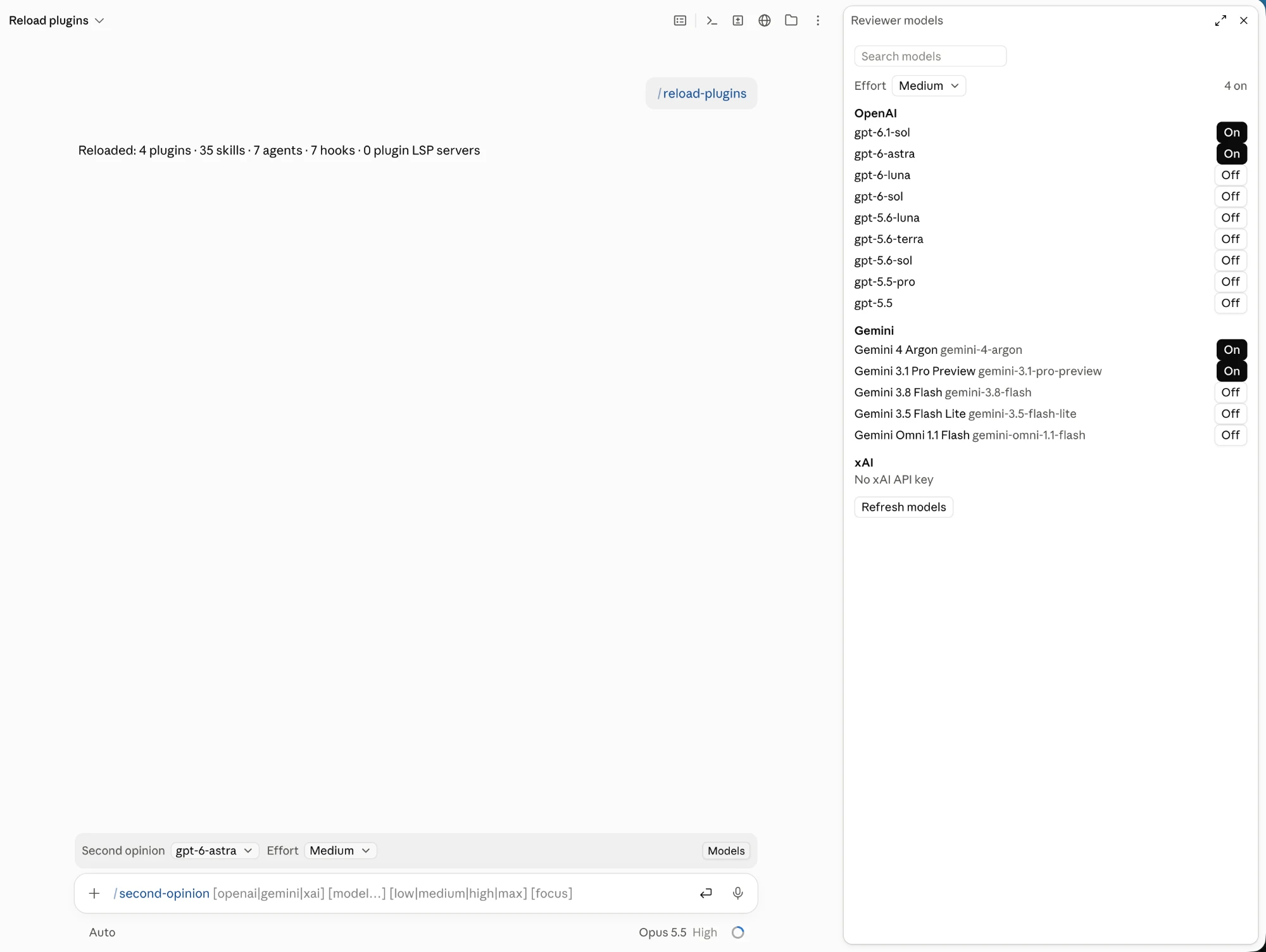
Task: Click the Refresh models button
Action: click(x=903, y=507)
